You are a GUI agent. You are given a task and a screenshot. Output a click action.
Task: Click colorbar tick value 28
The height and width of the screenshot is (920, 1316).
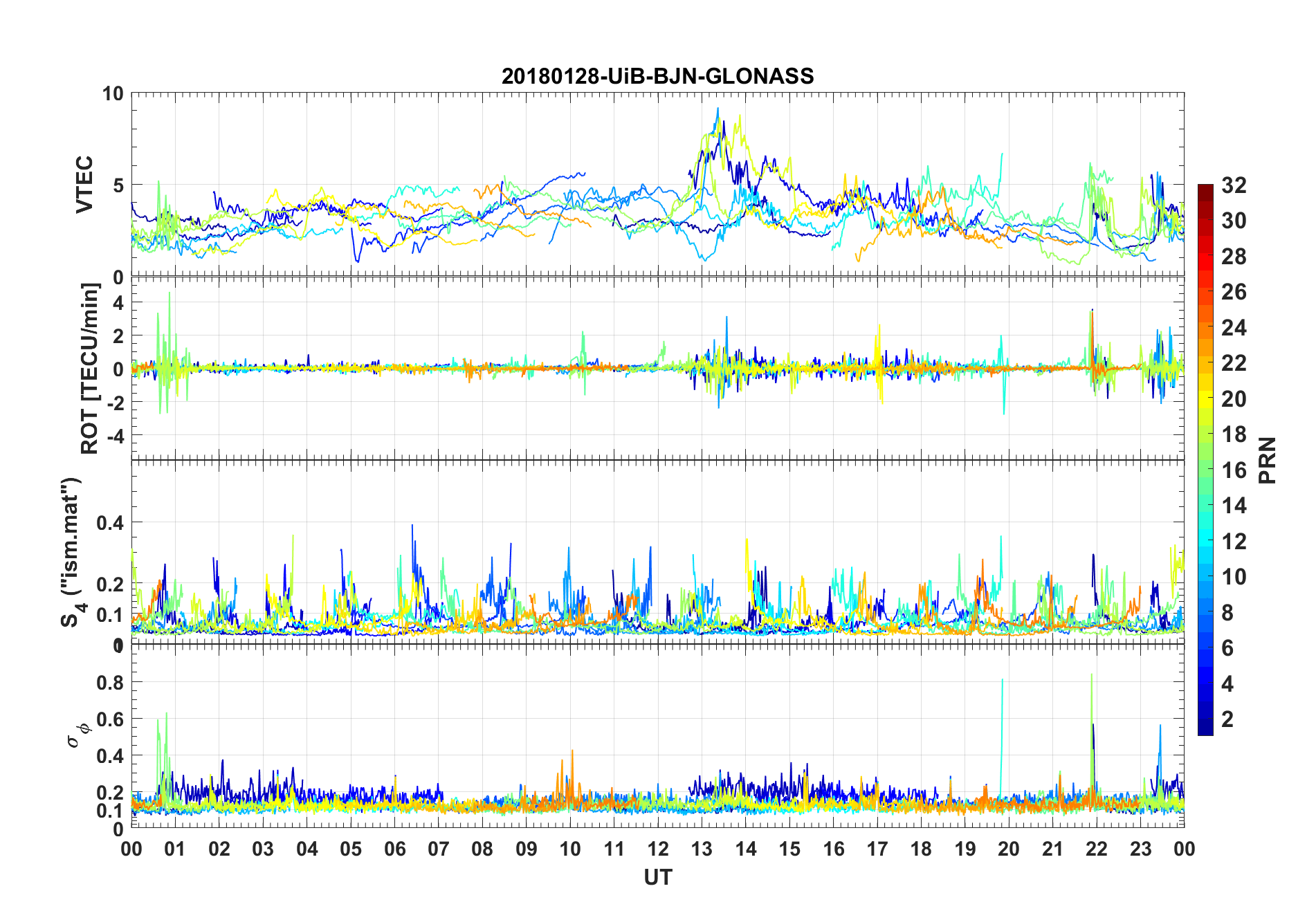pyautogui.click(x=1234, y=256)
